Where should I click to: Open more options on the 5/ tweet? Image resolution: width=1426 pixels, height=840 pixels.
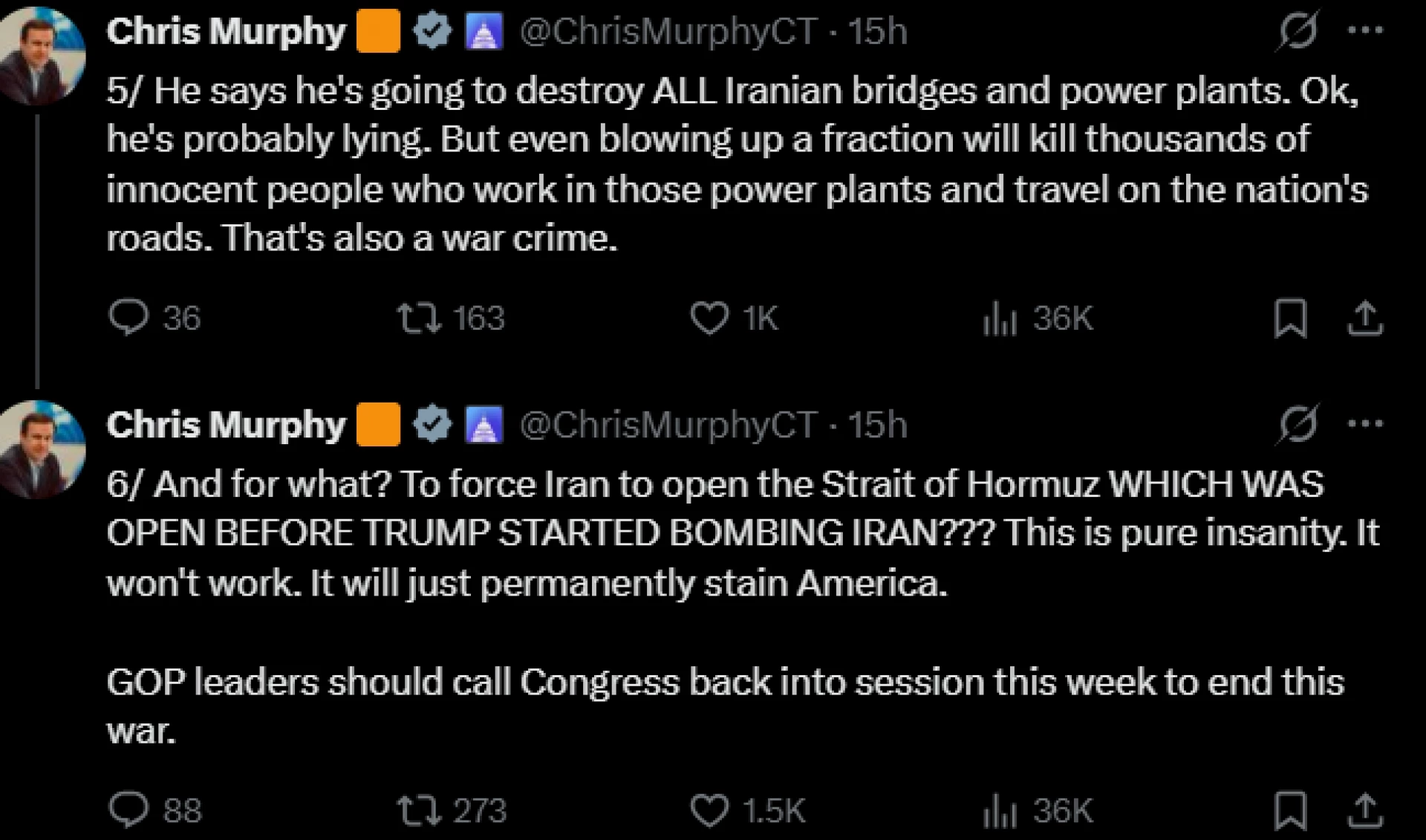pyautogui.click(x=1365, y=30)
